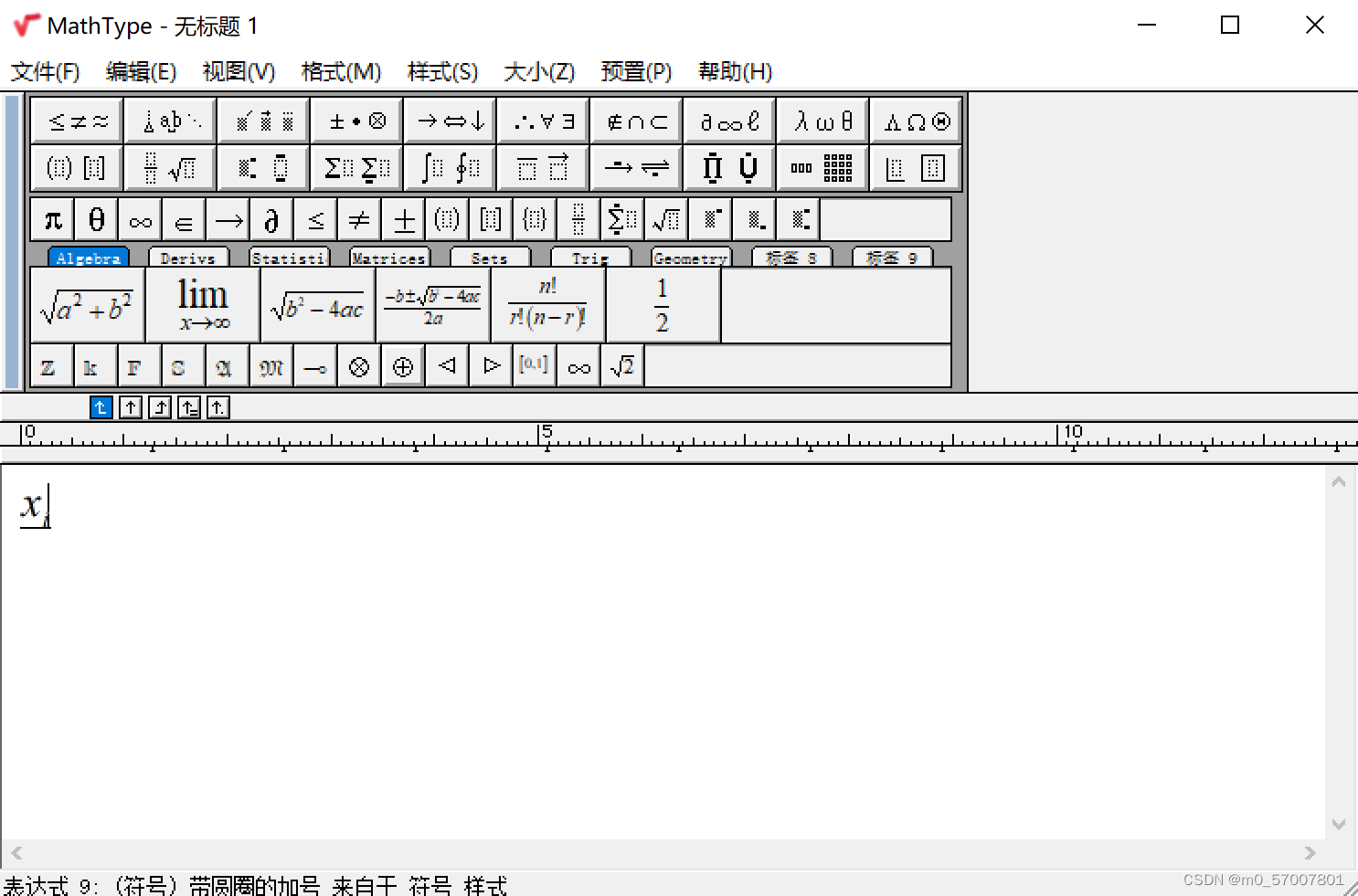This screenshot has width=1358, height=896.
Task: Insert curly braces template from small bar
Action: click(x=536, y=219)
